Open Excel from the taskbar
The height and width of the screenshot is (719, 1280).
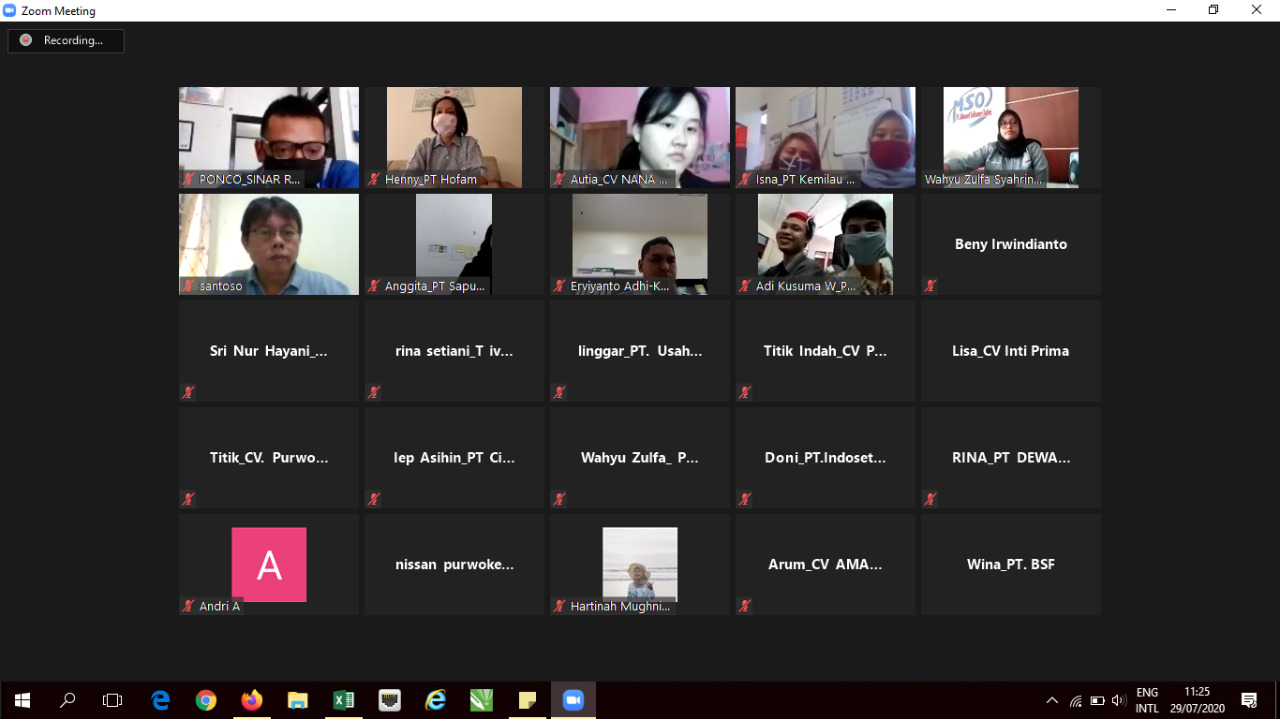click(x=344, y=700)
